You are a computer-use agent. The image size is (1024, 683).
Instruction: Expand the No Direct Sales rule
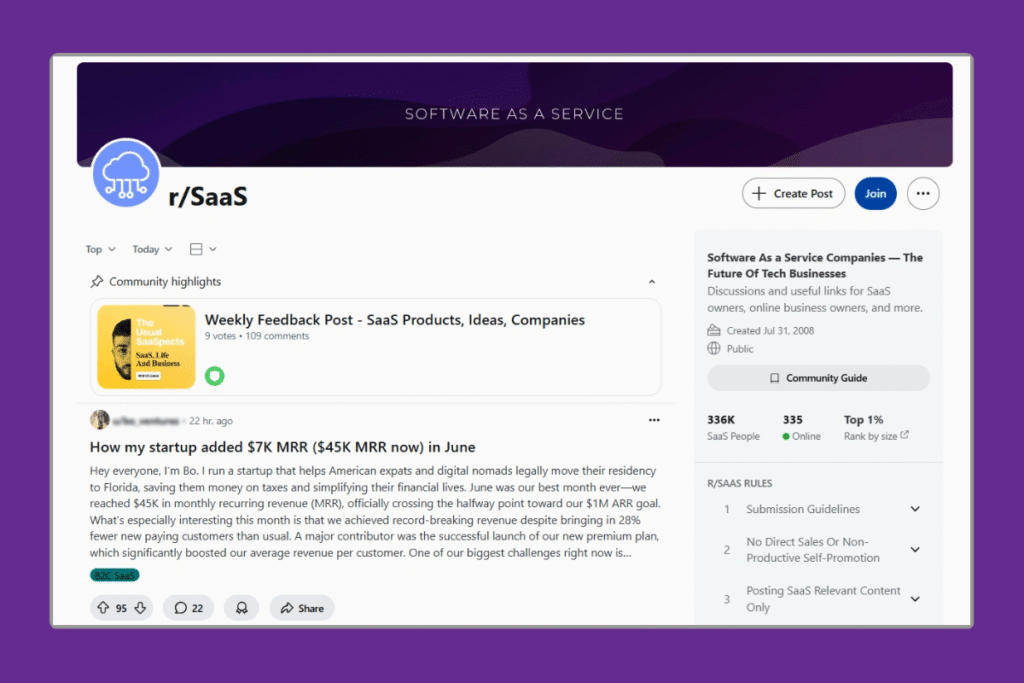[x=914, y=550]
